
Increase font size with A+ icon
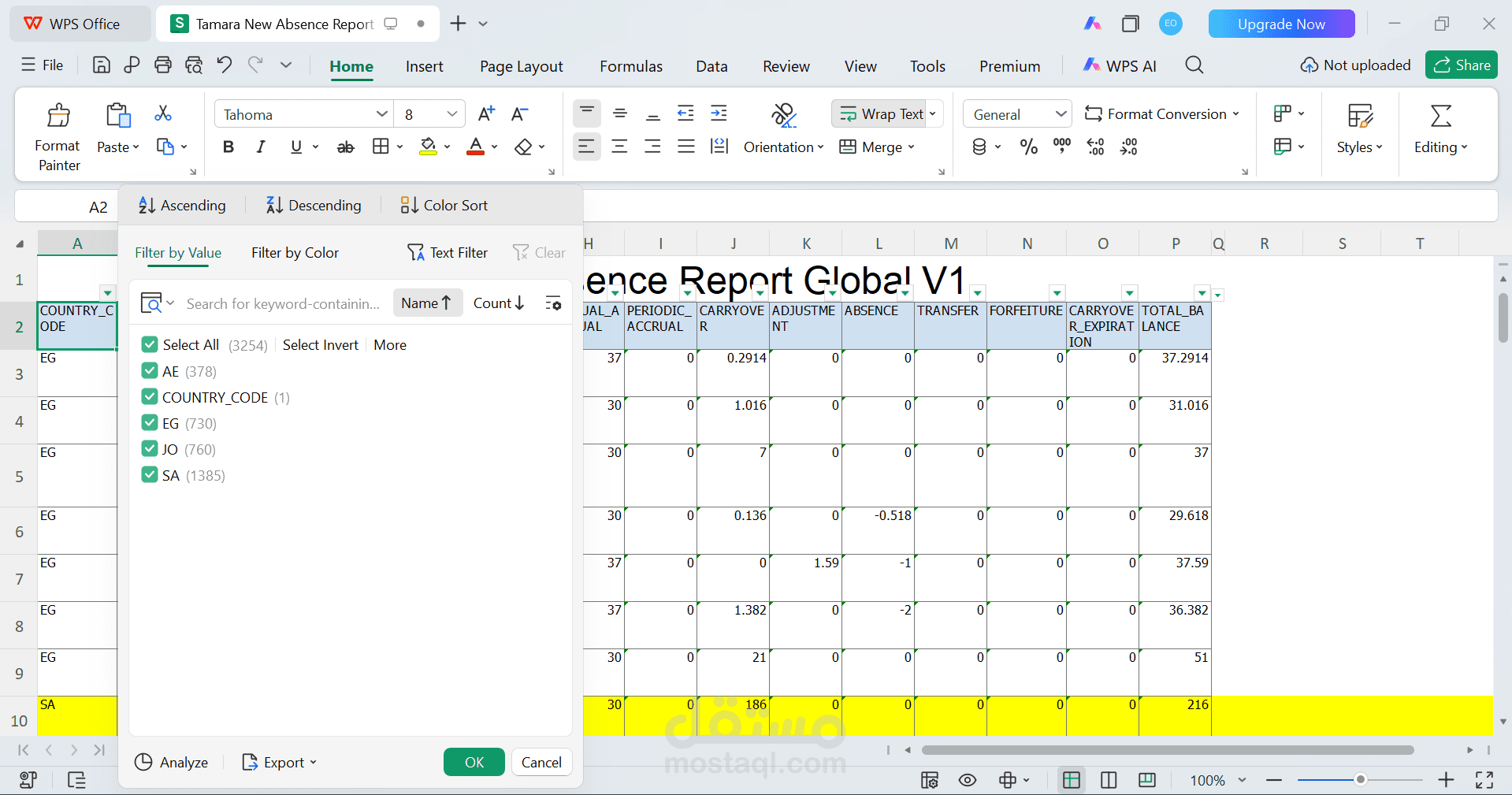point(487,113)
